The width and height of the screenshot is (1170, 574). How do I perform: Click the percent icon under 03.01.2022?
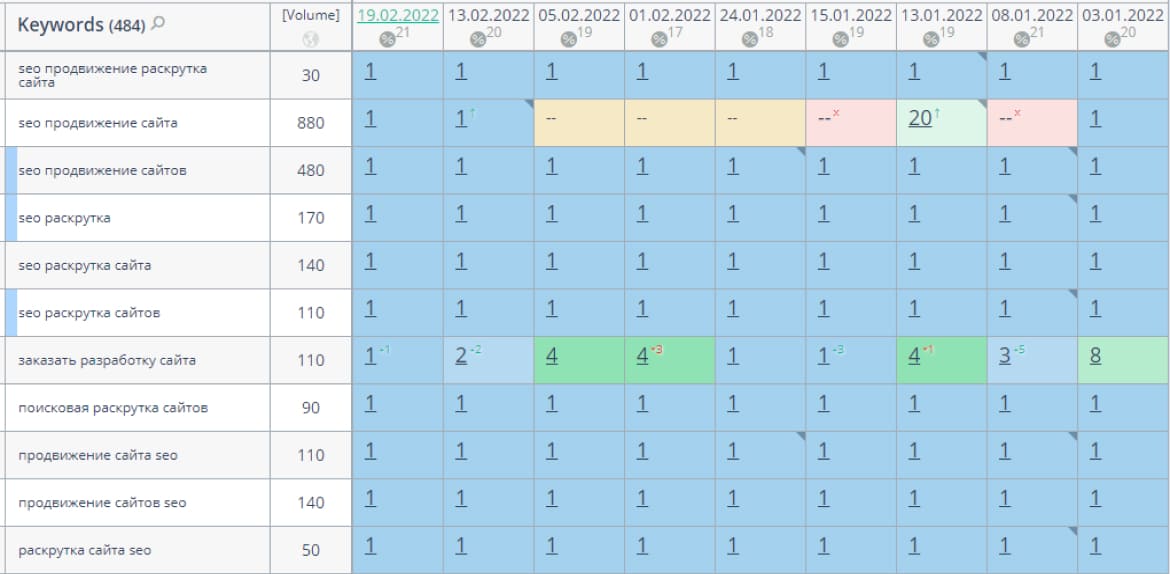coord(1111,39)
